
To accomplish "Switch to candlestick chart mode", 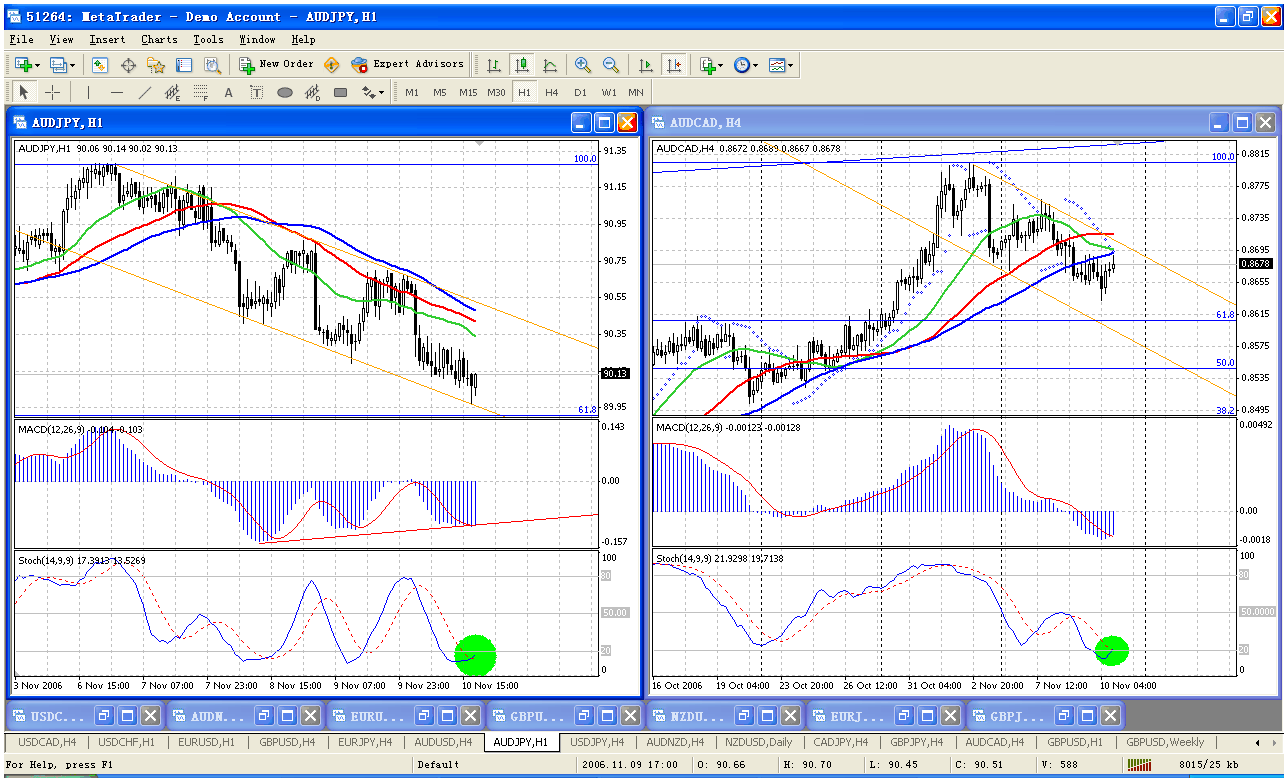I will [522, 65].
